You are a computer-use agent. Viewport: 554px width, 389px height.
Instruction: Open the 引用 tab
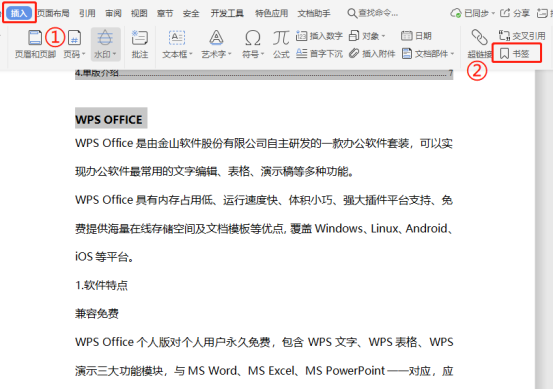(87, 13)
